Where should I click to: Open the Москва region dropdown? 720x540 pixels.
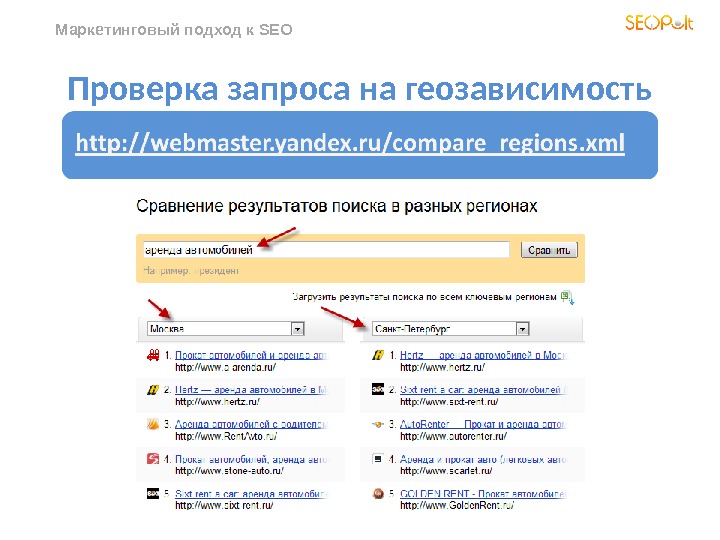[x=225, y=329]
